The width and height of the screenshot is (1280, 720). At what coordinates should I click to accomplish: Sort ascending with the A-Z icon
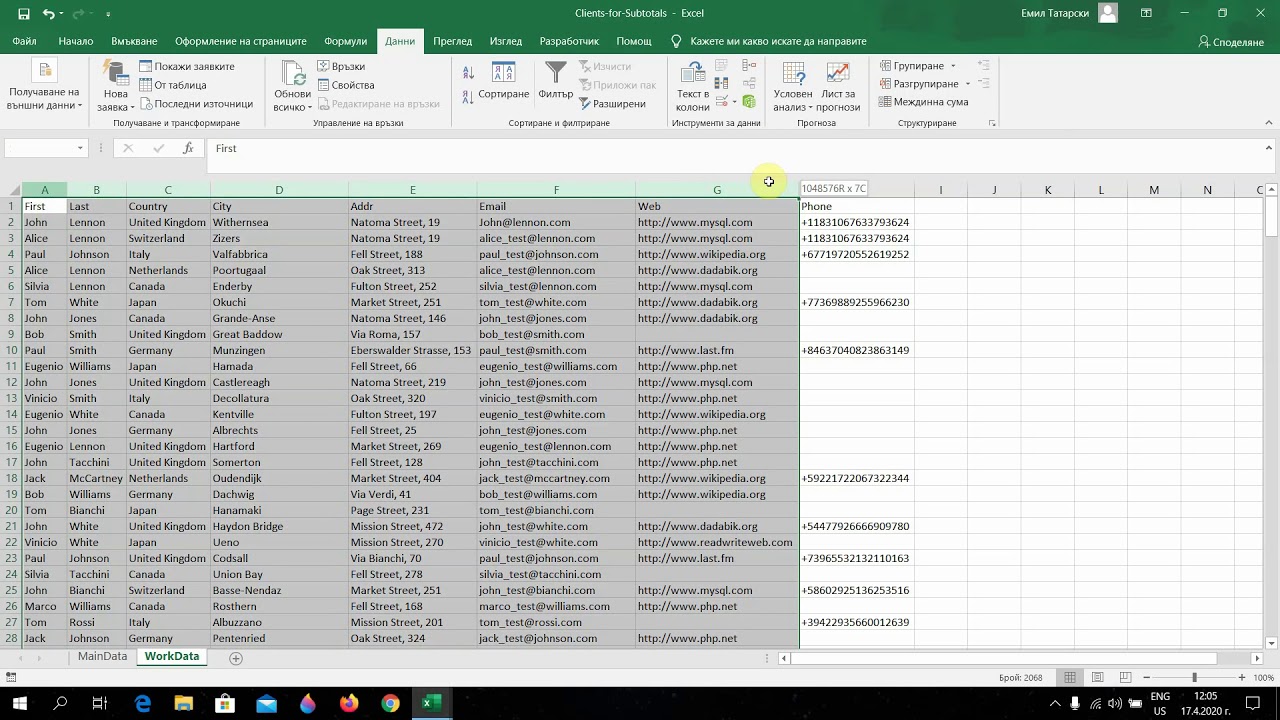[468, 72]
